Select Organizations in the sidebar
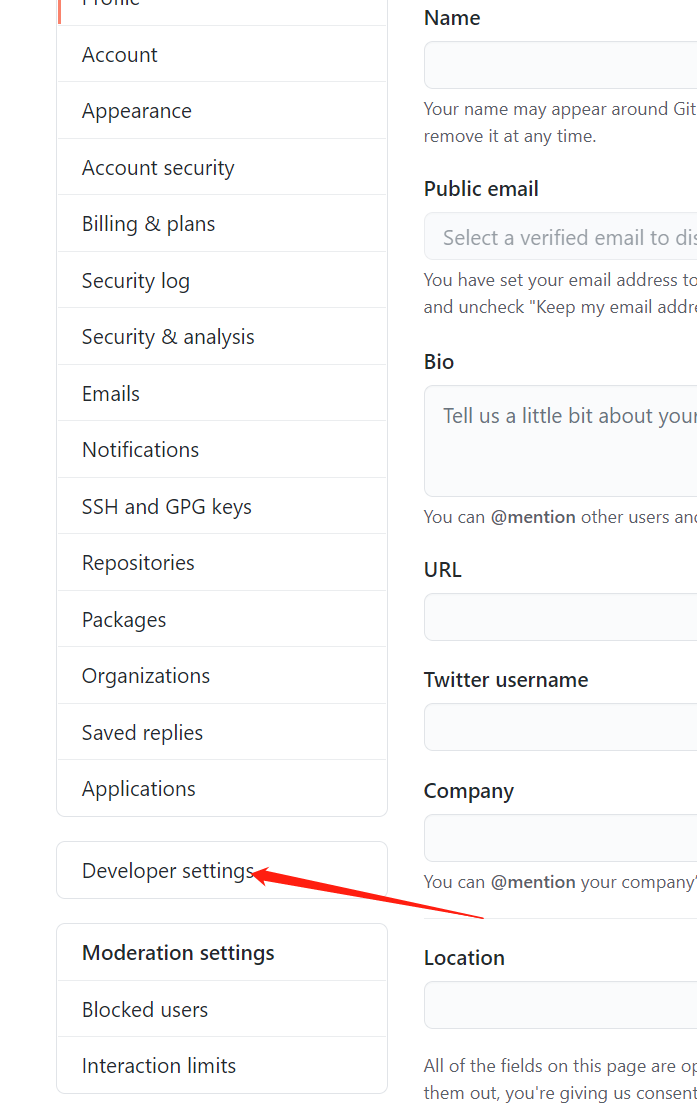697x1103 pixels. [146, 676]
